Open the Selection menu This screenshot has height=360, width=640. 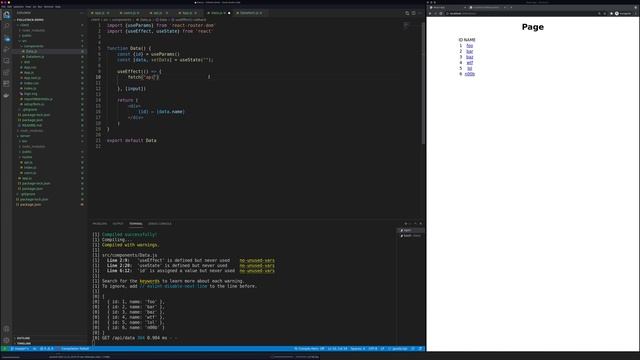pyautogui.click(x=19, y=7)
